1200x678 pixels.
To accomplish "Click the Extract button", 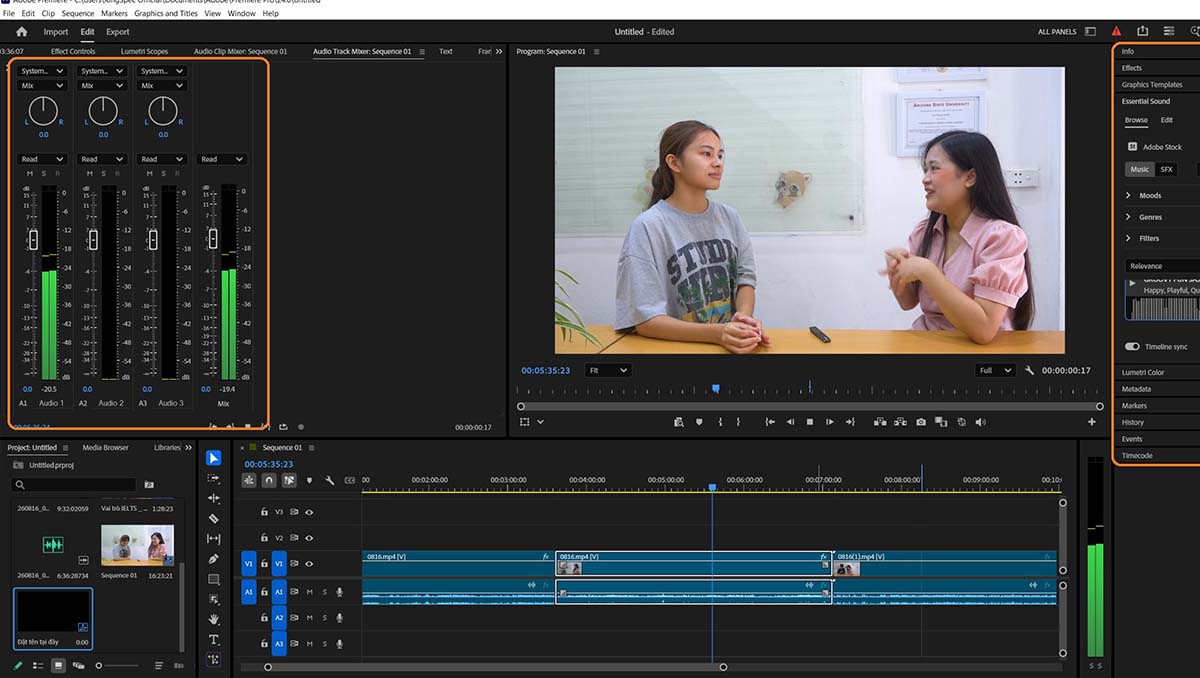I will [x=901, y=422].
